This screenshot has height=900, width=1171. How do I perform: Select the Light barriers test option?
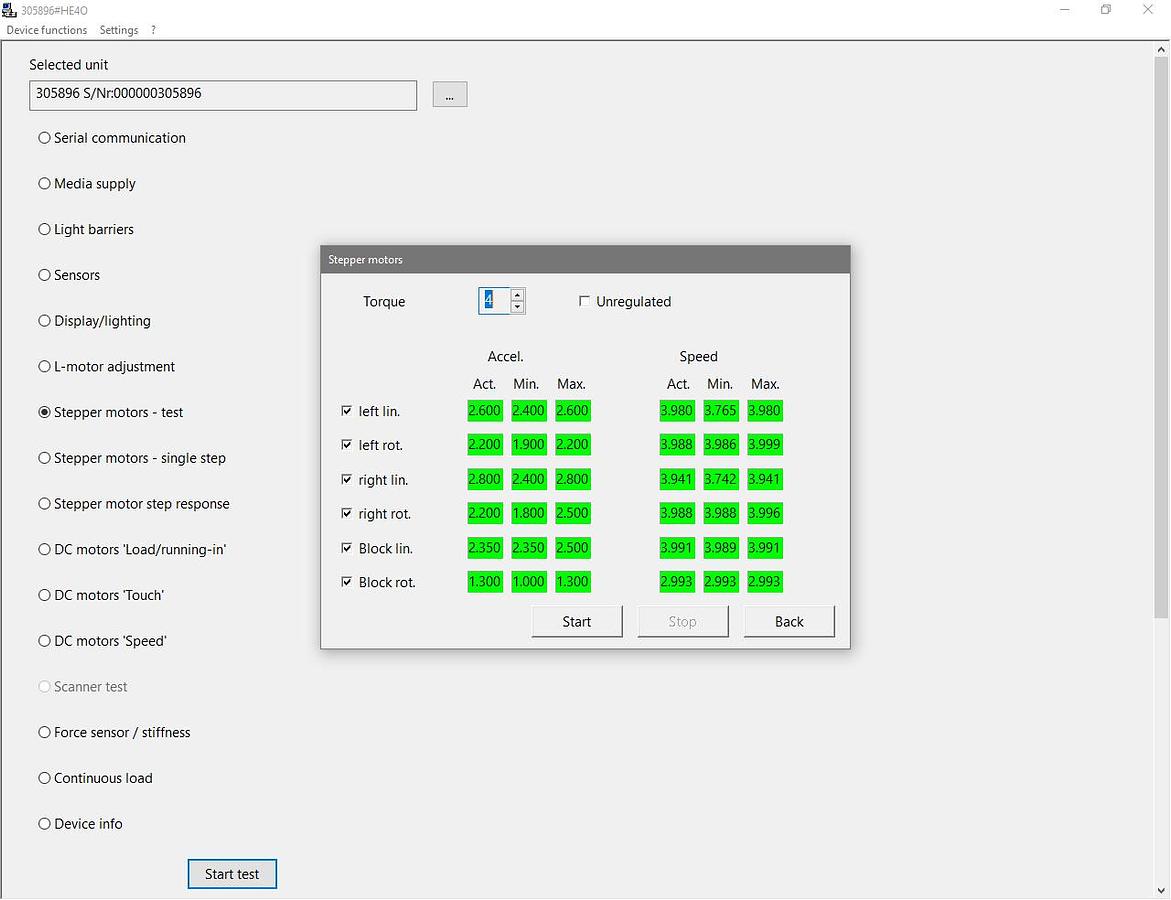coord(45,230)
